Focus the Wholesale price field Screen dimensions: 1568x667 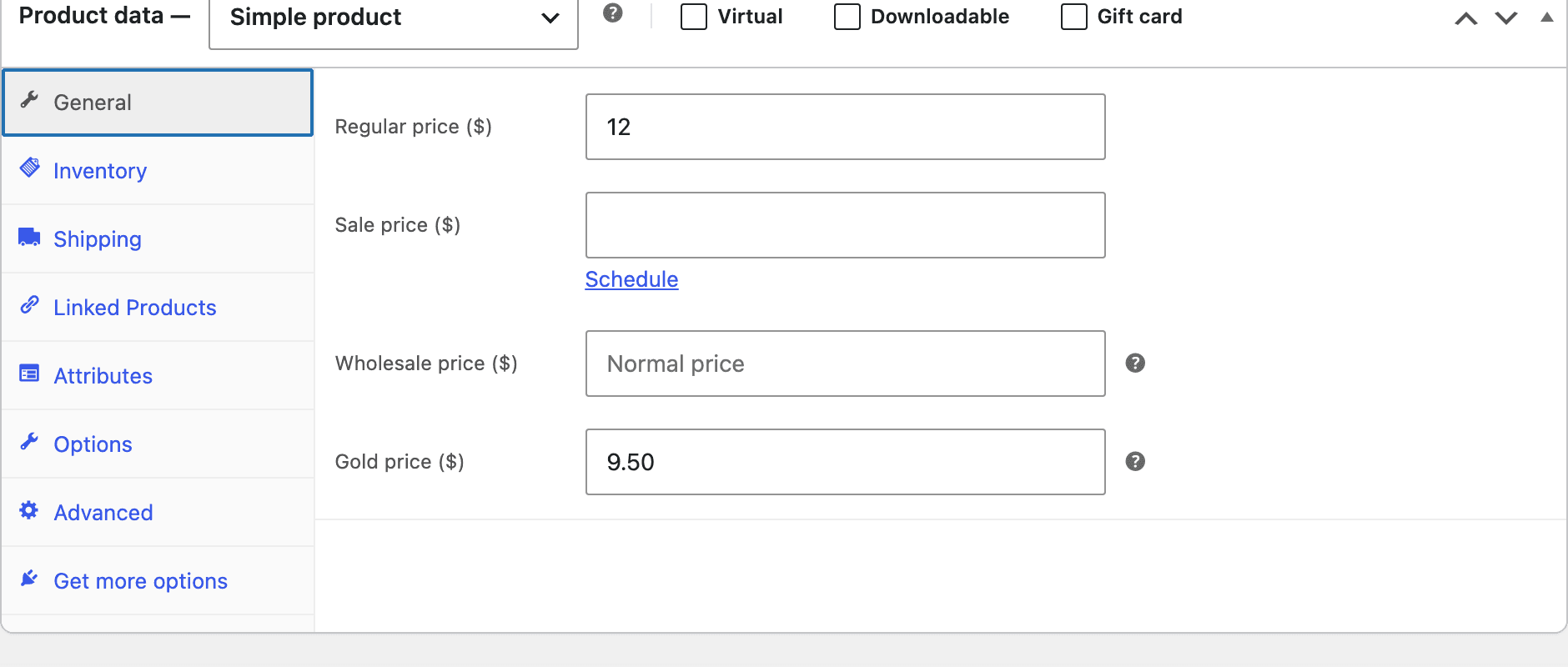[x=846, y=364]
